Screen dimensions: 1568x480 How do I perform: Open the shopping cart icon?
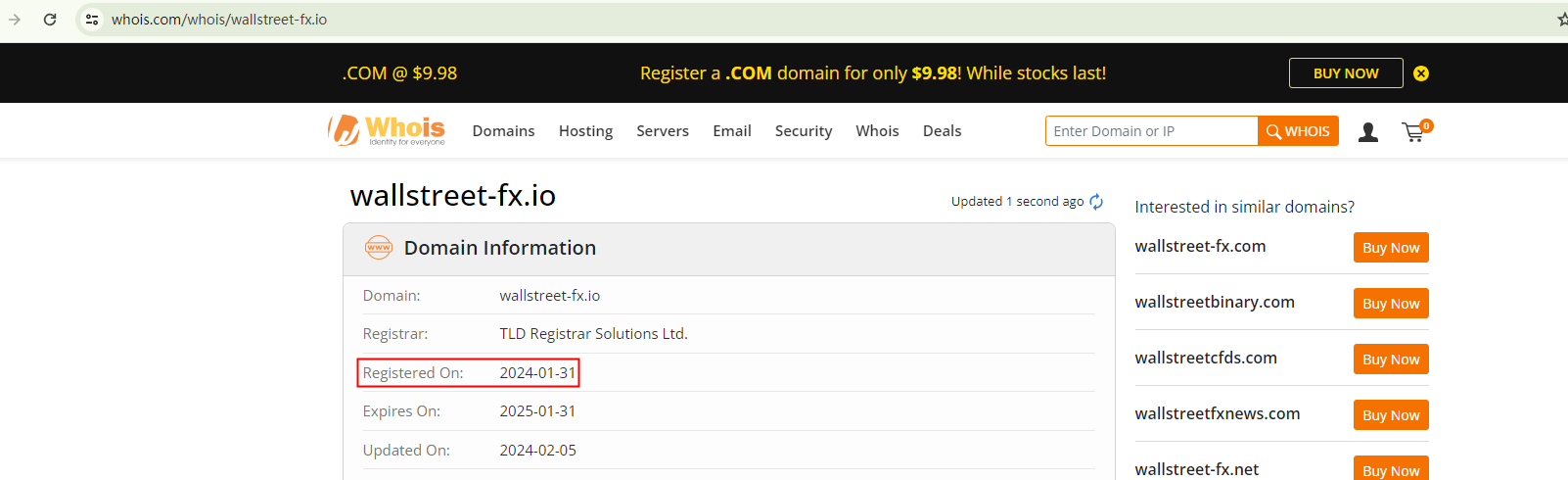[x=1413, y=132]
